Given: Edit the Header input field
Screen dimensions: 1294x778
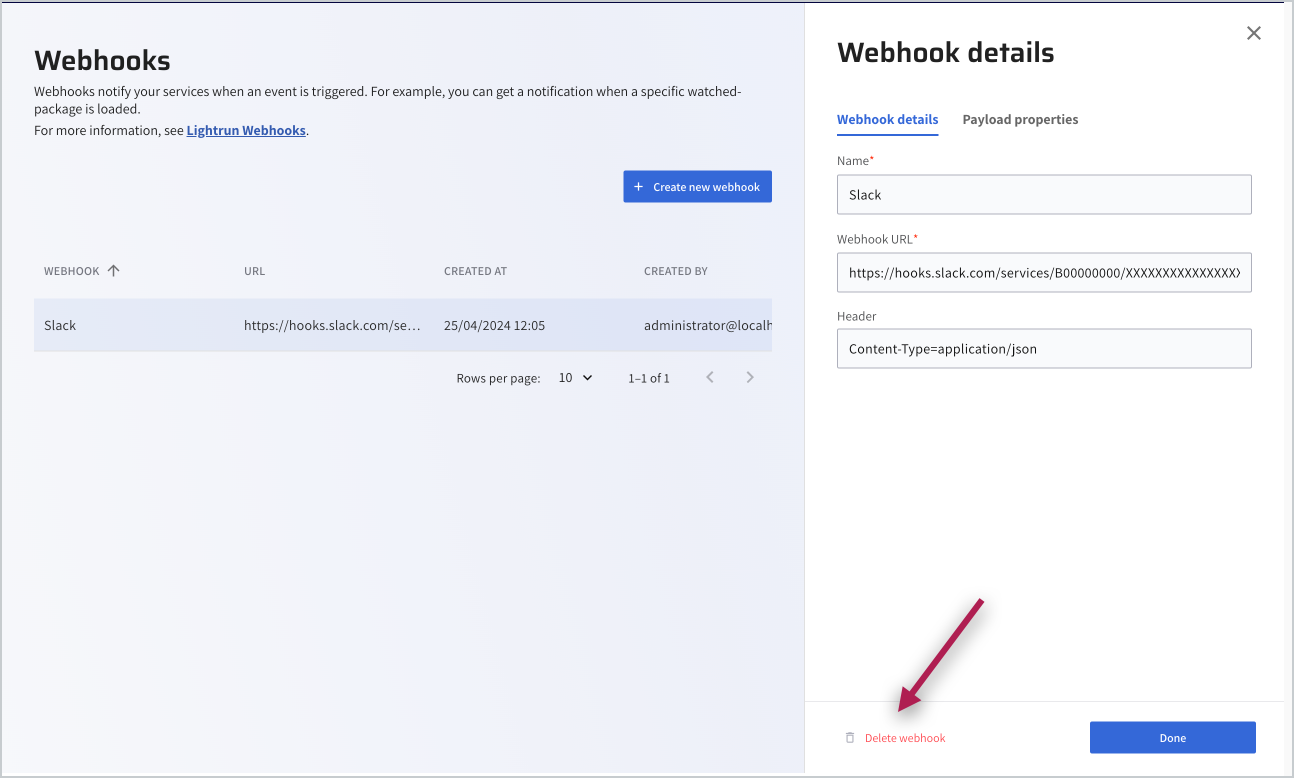Looking at the screenshot, I should click(x=1044, y=349).
